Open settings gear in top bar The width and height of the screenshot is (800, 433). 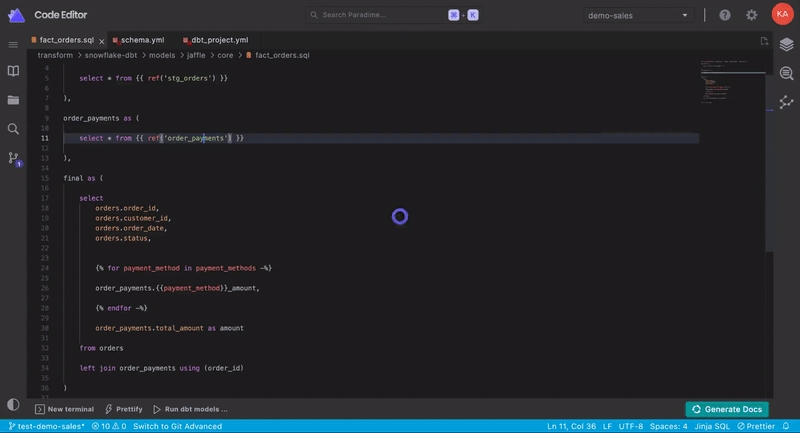(751, 15)
